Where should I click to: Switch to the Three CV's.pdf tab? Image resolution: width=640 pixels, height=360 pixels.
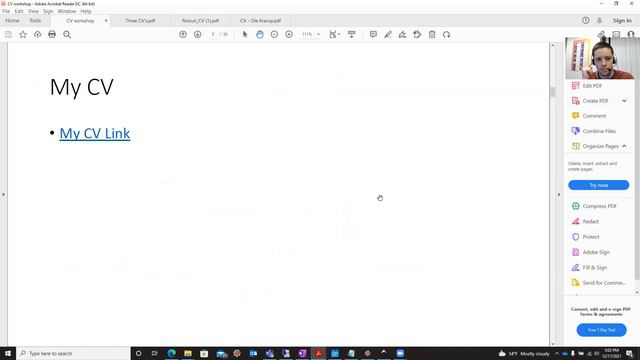pos(140,20)
